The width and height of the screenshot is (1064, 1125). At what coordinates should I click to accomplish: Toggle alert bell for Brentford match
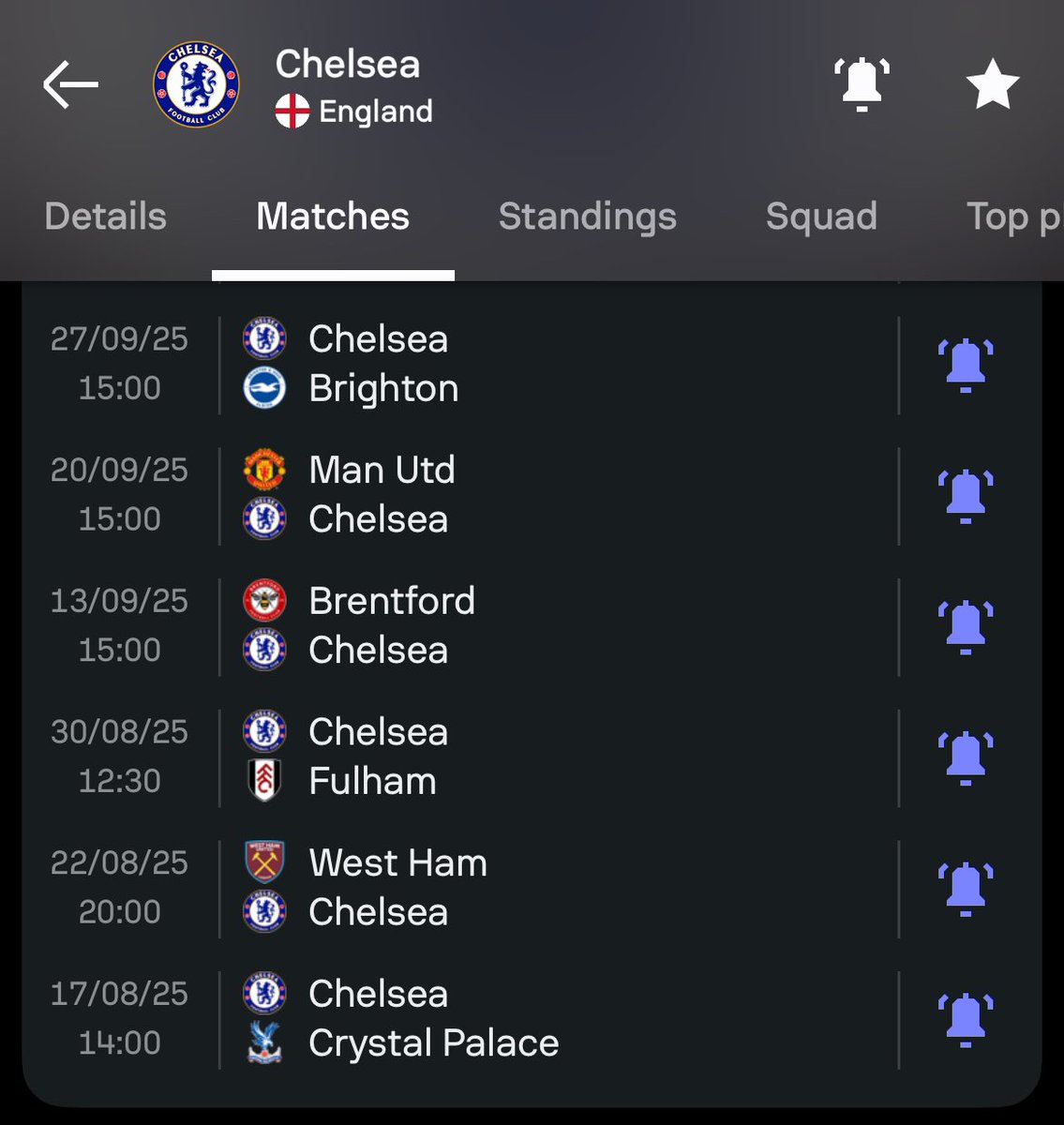point(966,626)
